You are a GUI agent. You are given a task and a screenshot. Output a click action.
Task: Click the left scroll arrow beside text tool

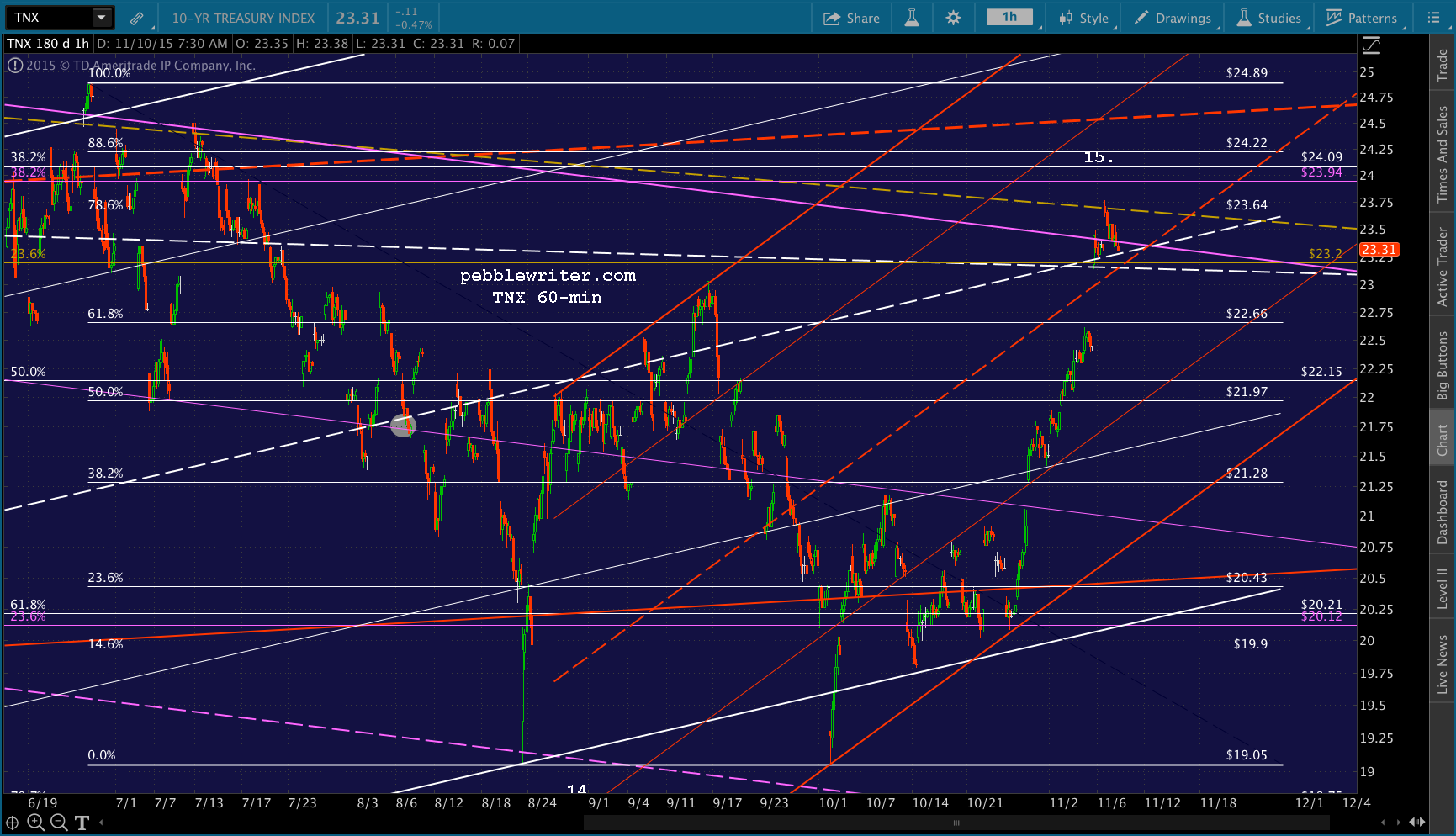[x=103, y=823]
